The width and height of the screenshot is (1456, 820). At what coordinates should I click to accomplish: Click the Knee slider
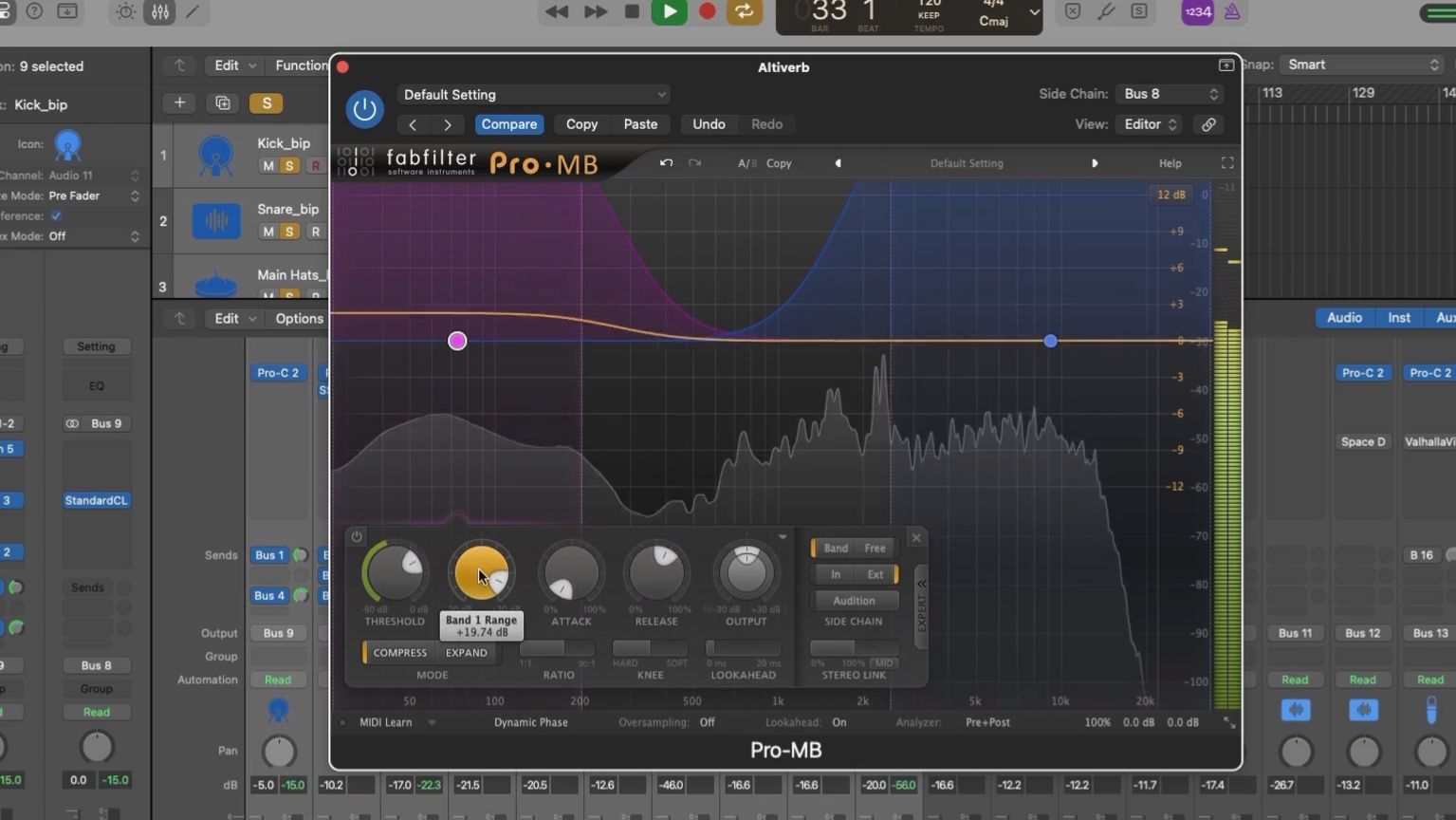[650, 649]
